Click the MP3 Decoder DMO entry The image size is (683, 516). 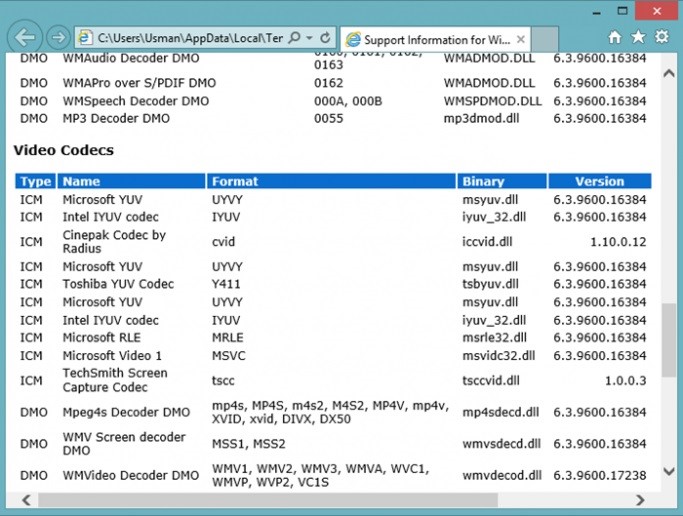click(x=116, y=118)
